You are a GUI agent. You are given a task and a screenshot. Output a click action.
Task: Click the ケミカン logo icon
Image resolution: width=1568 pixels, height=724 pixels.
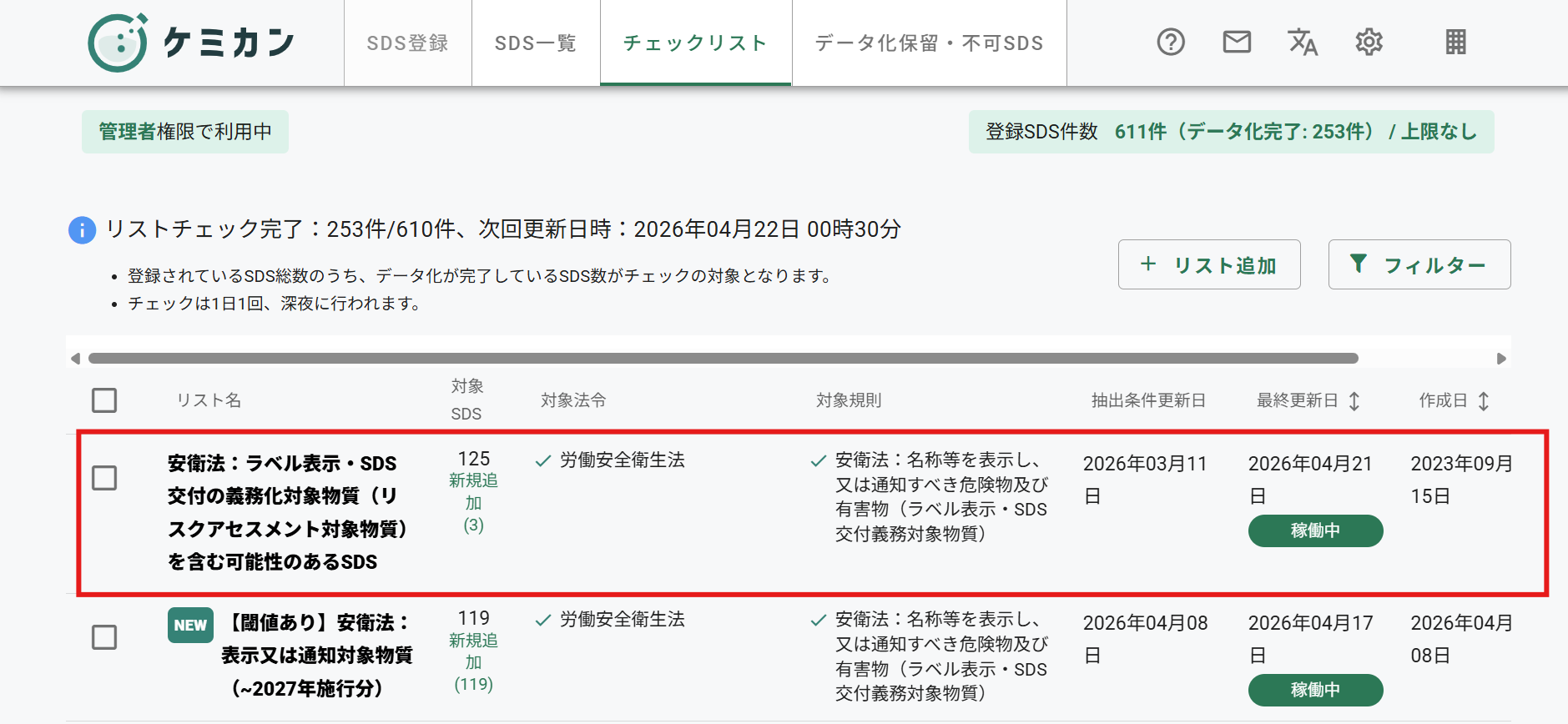click(118, 43)
